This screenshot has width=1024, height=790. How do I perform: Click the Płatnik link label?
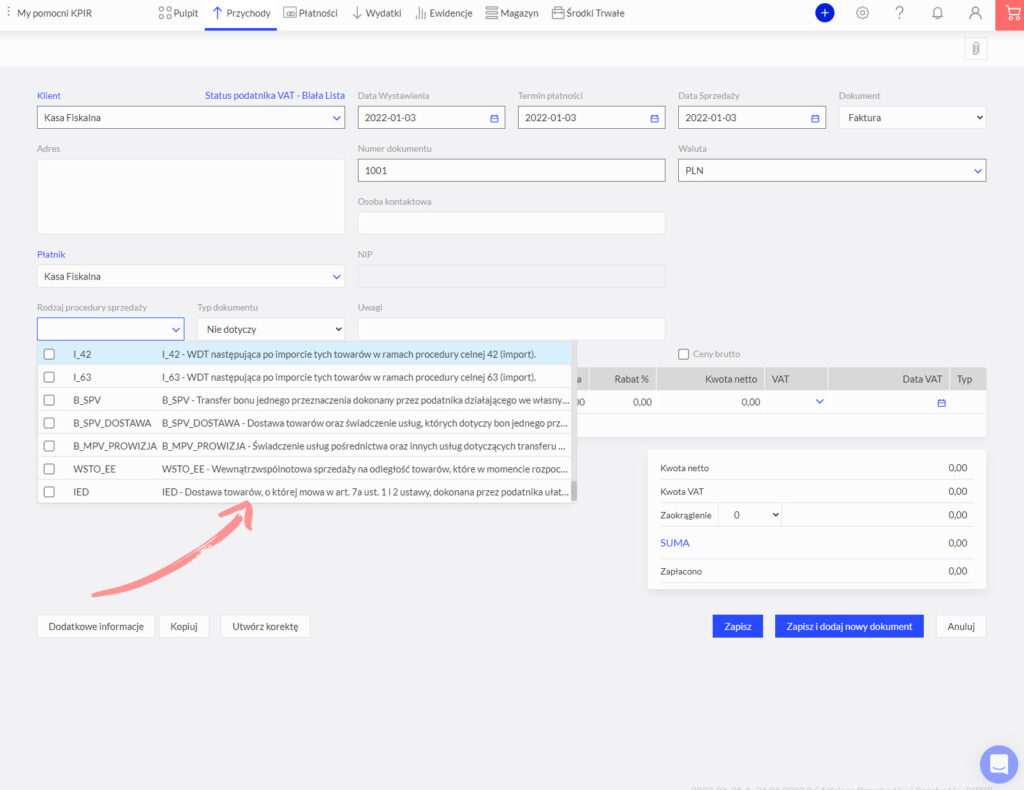[x=51, y=254]
